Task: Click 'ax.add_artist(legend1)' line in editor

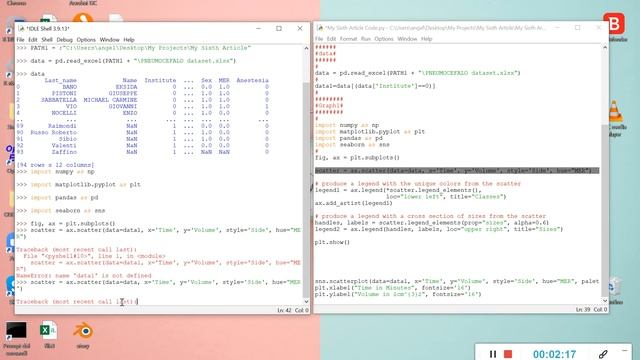Action: pyautogui.click(x=353, y=203)
